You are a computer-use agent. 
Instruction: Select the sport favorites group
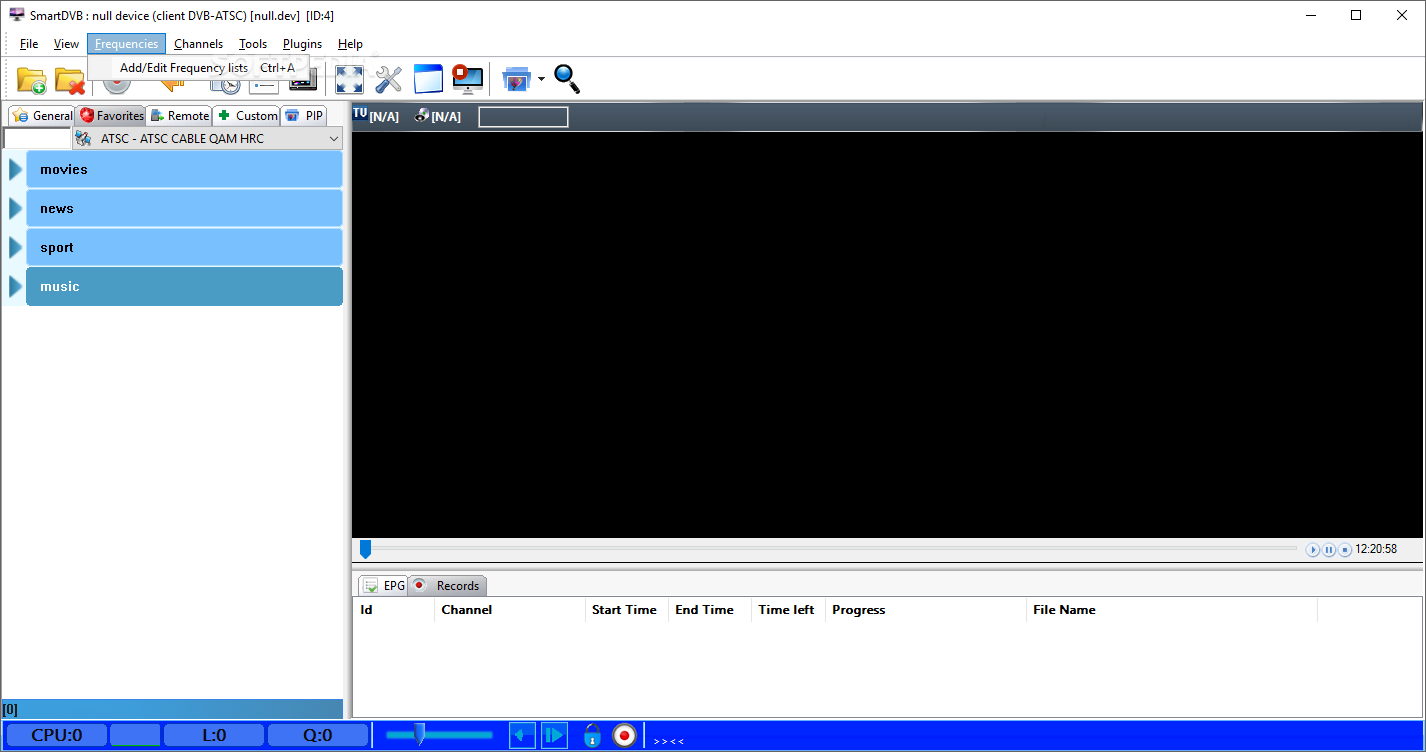(184, 247)
